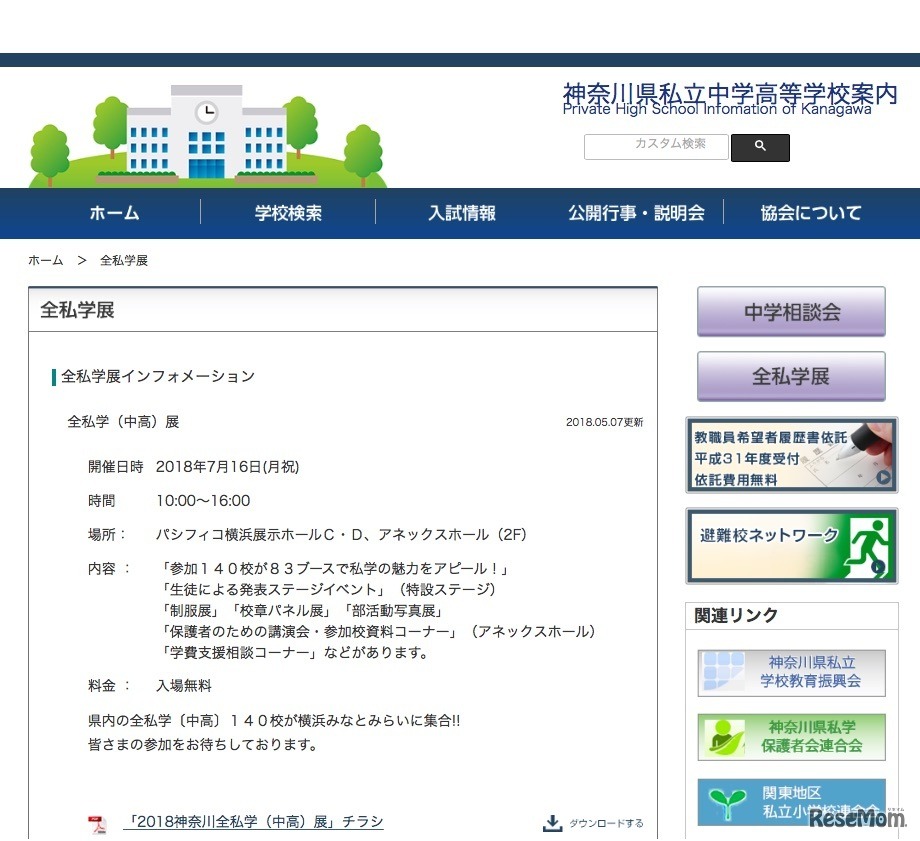920x841 pixels.
Task: Navigate to ホーム via breadcrumb
Action: coord(45,260)
